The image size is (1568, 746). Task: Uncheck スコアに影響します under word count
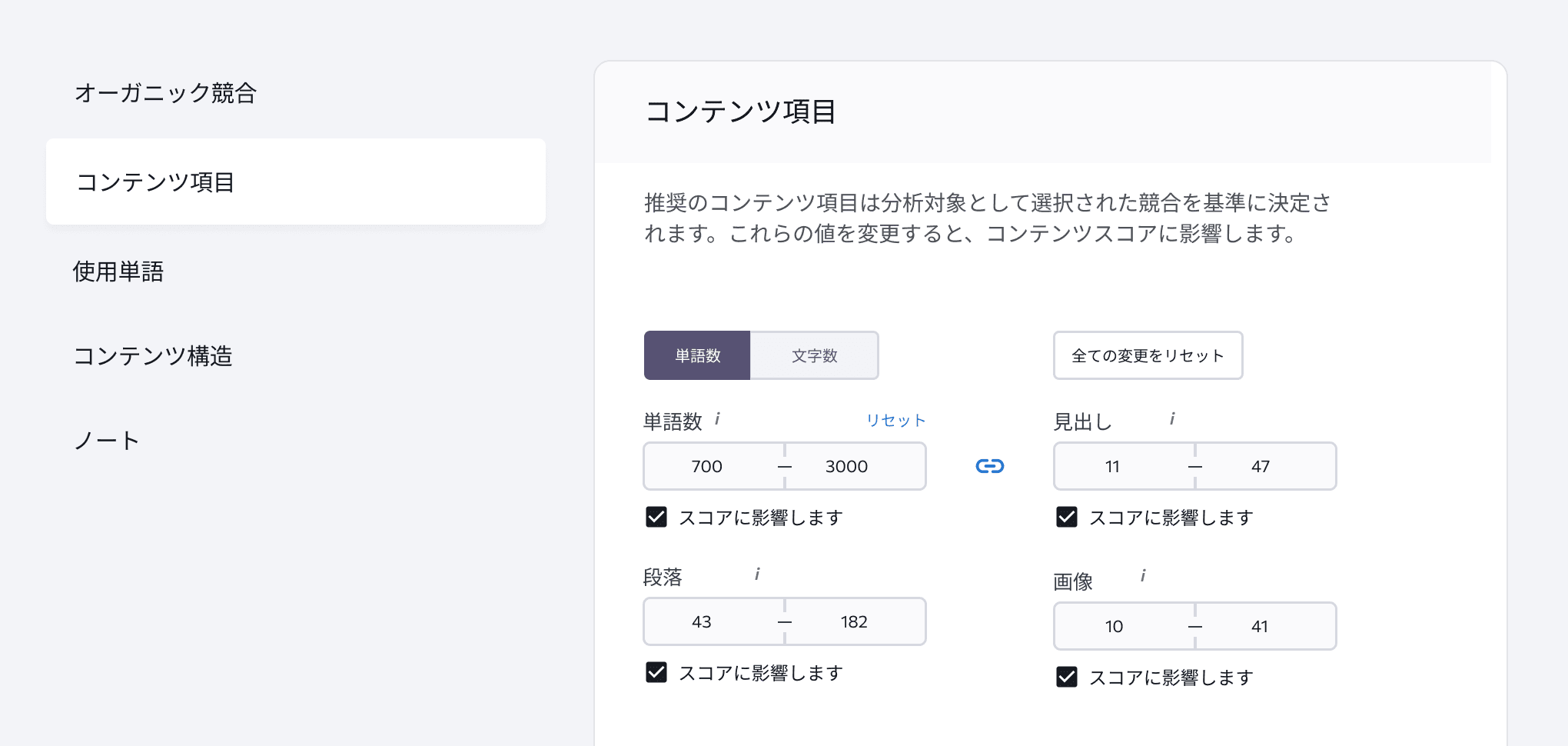click(x=656, y=518)
